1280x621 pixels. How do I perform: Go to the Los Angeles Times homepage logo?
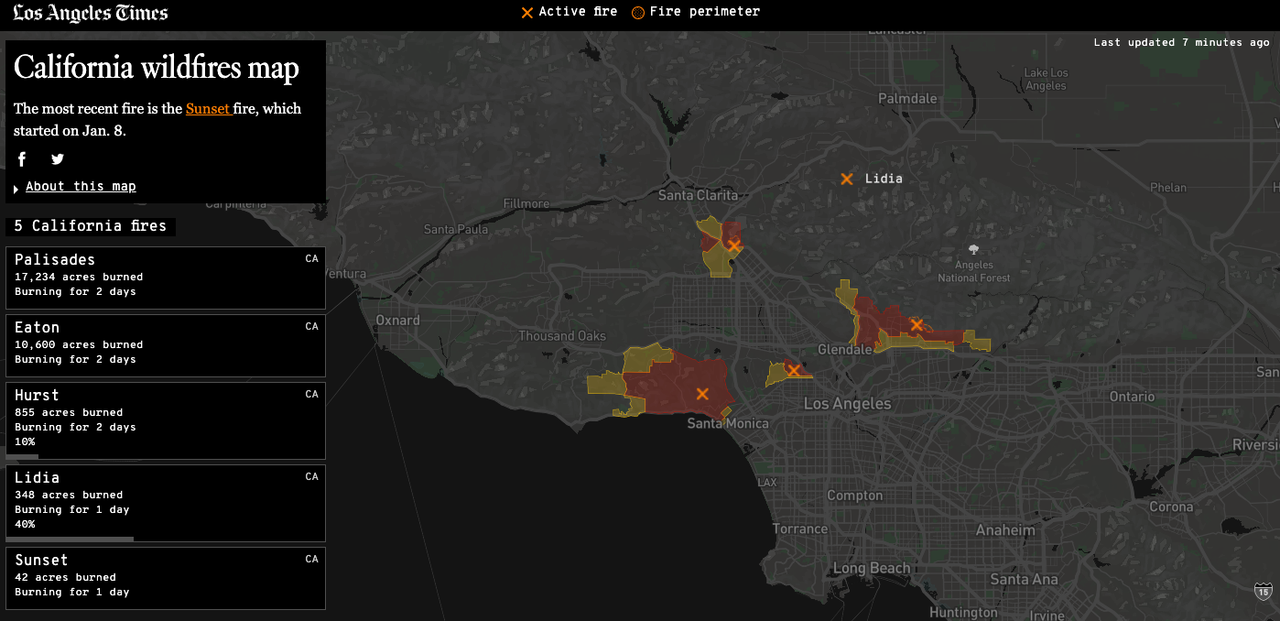(x=90, y=14)
